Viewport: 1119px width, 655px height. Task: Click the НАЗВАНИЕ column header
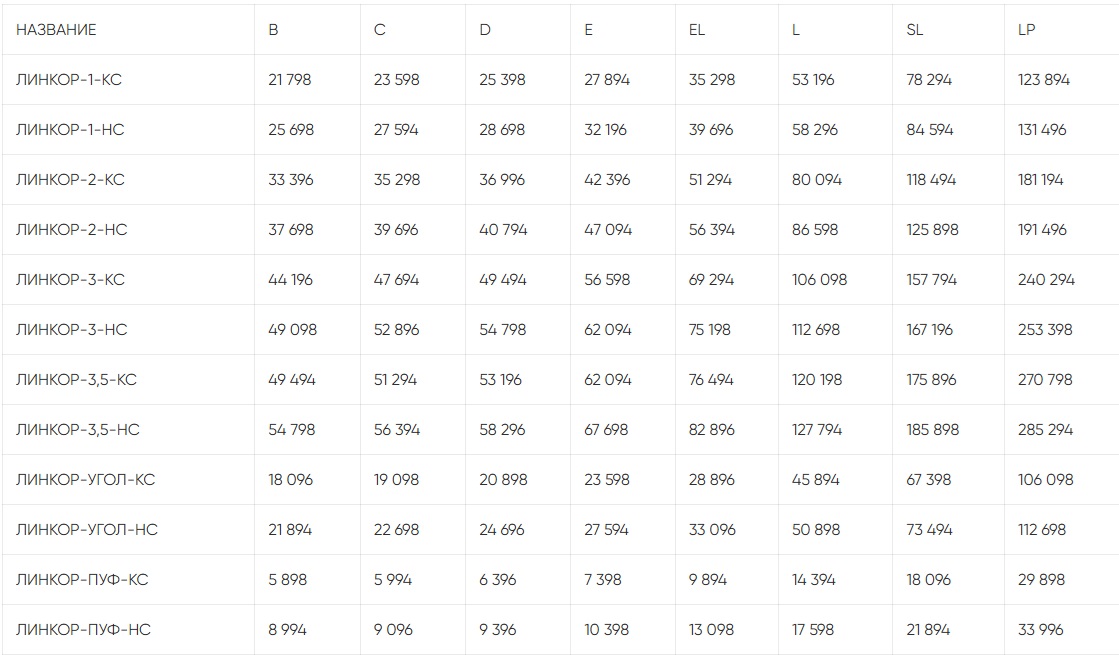56,30
